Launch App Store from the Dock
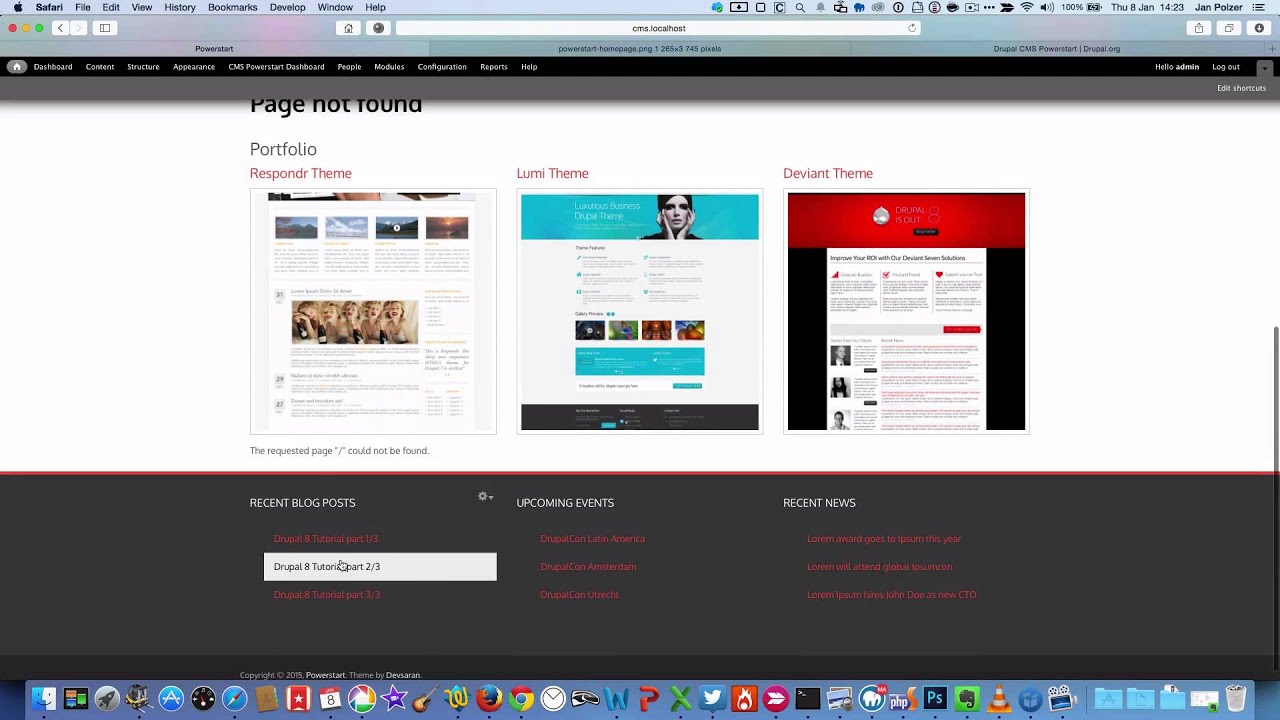 tap(171, 698)
